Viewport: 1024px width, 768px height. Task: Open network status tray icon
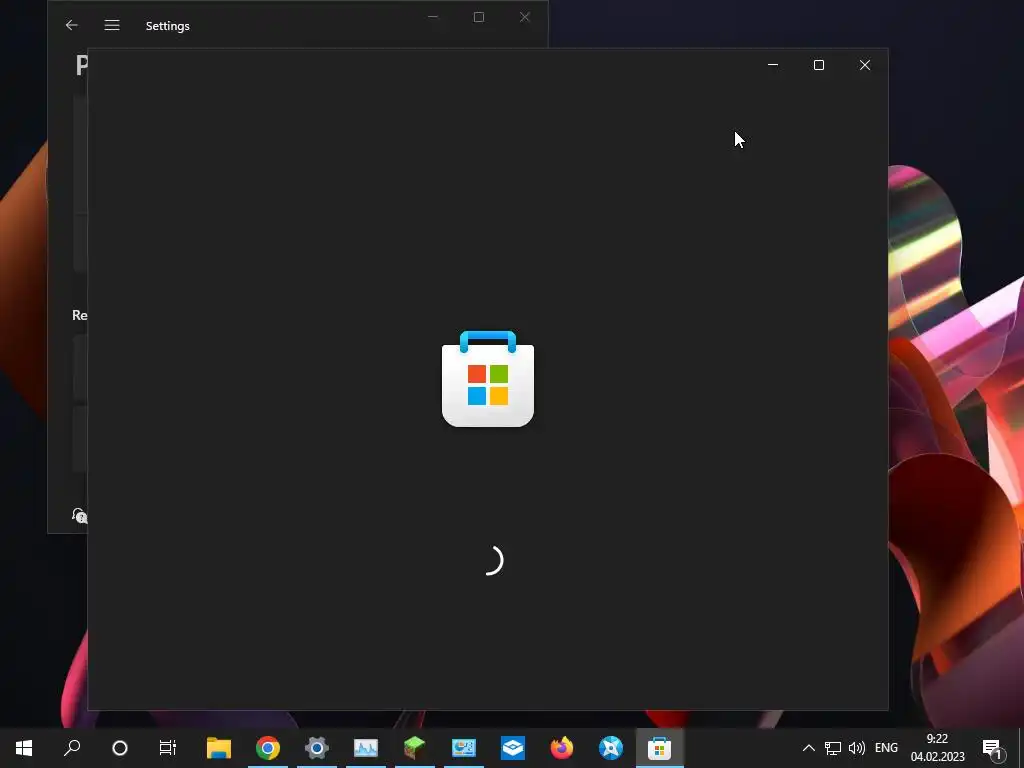pyautogui.click(x=833, y=748)
